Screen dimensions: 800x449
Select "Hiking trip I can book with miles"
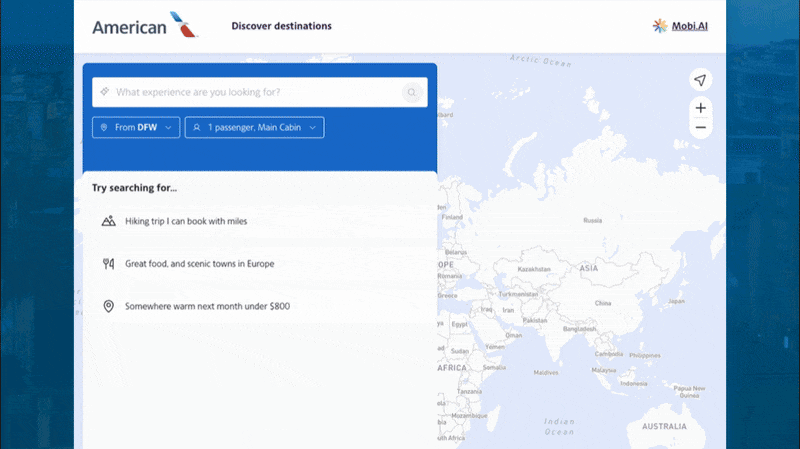coord(185,221)
